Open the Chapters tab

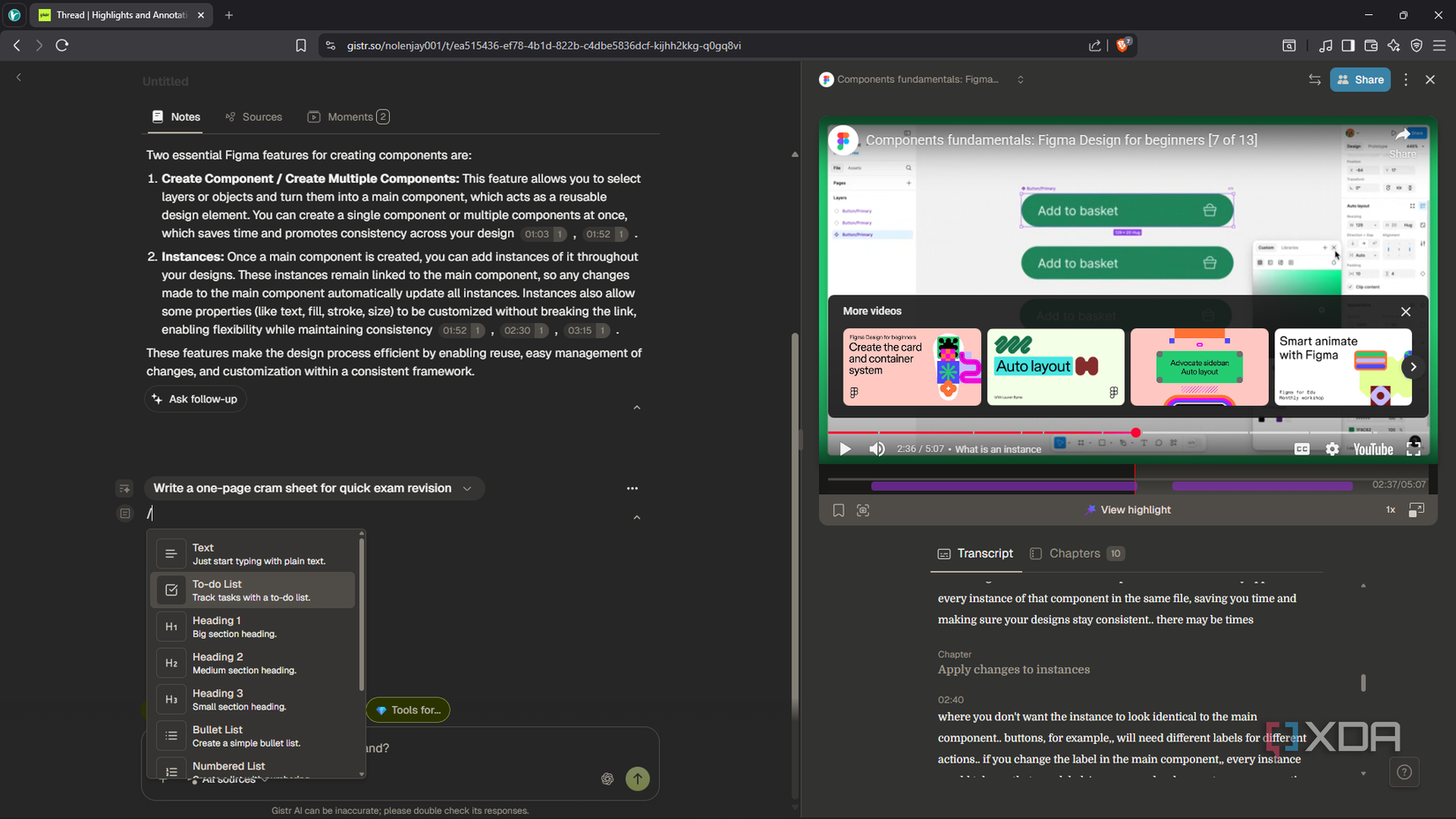(1077, 553)
